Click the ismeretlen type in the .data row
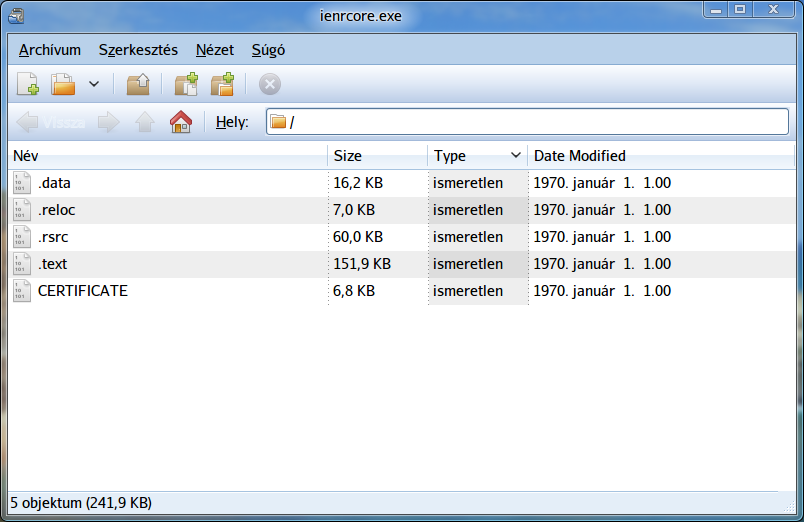Screen dimensions: 804x522 (x=468, y=183)
